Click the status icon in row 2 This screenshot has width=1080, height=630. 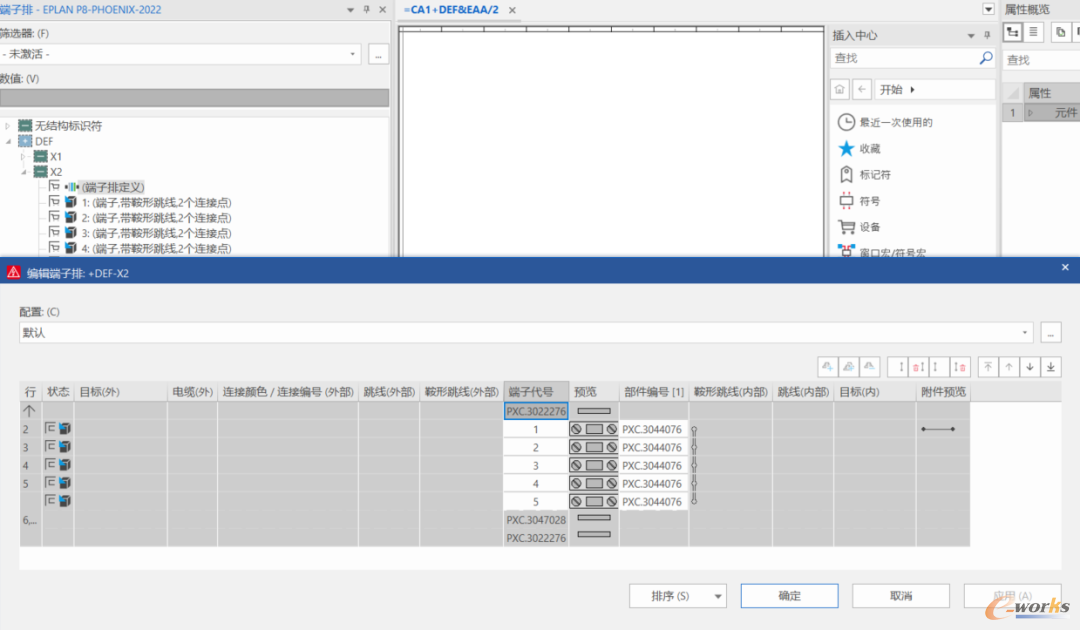click(58, 428)
